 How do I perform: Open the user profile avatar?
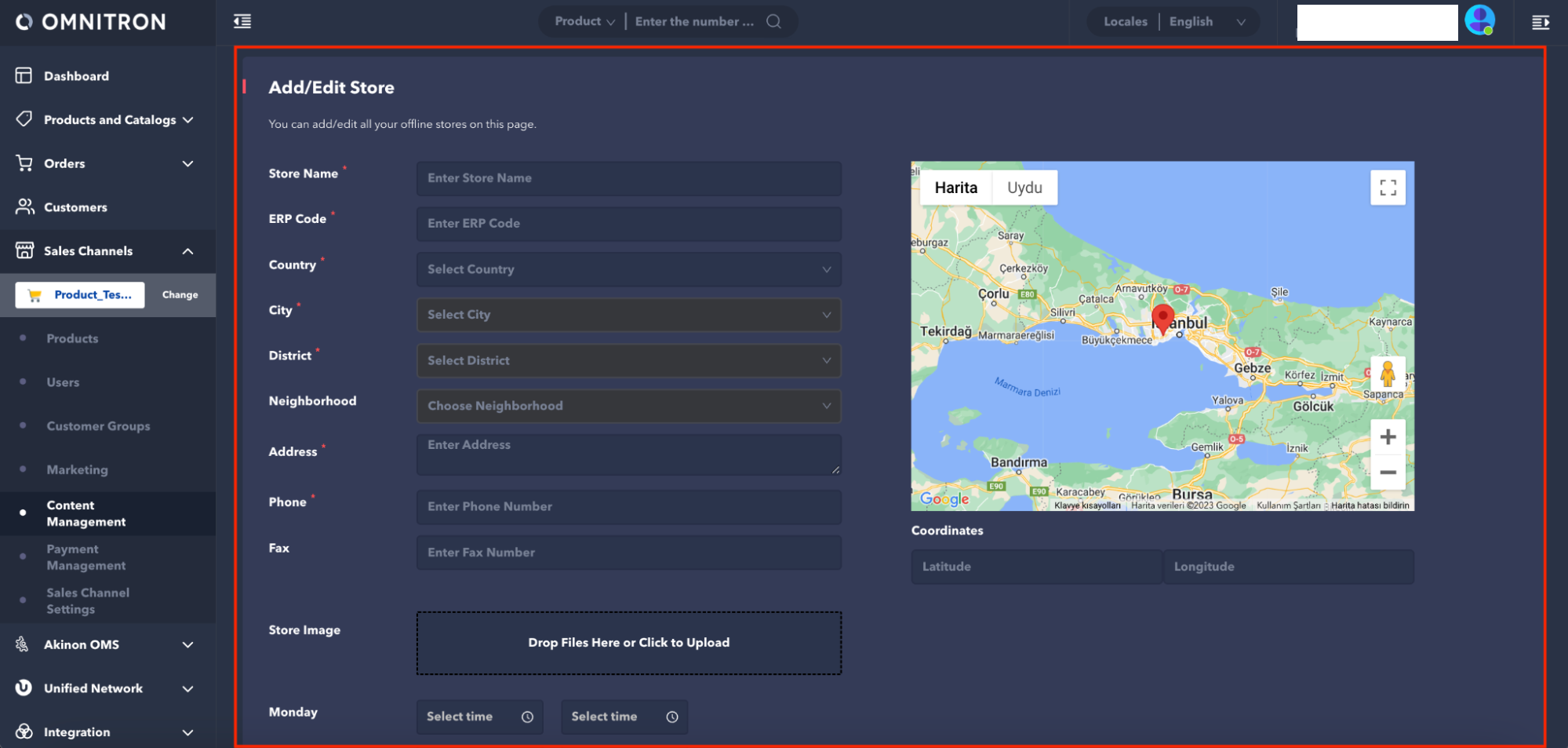(x=1479, y=20)
